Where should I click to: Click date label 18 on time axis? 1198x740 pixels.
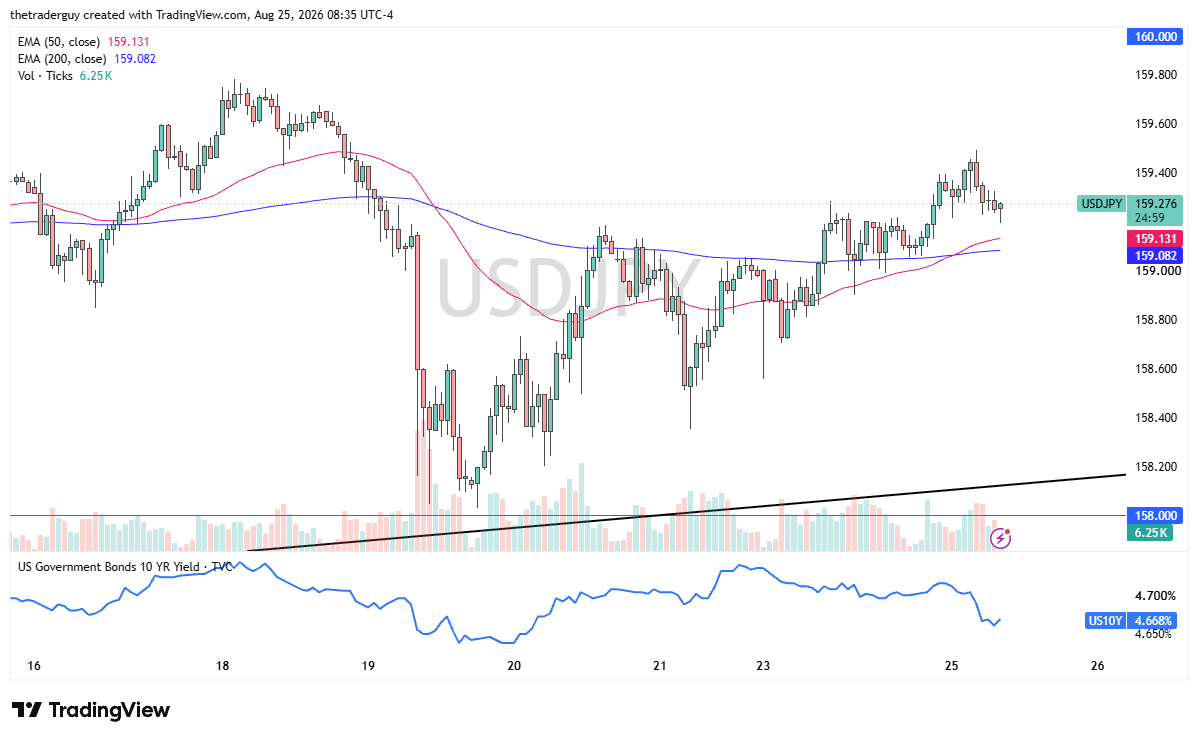pyautogui.click(x=222, y=666)
